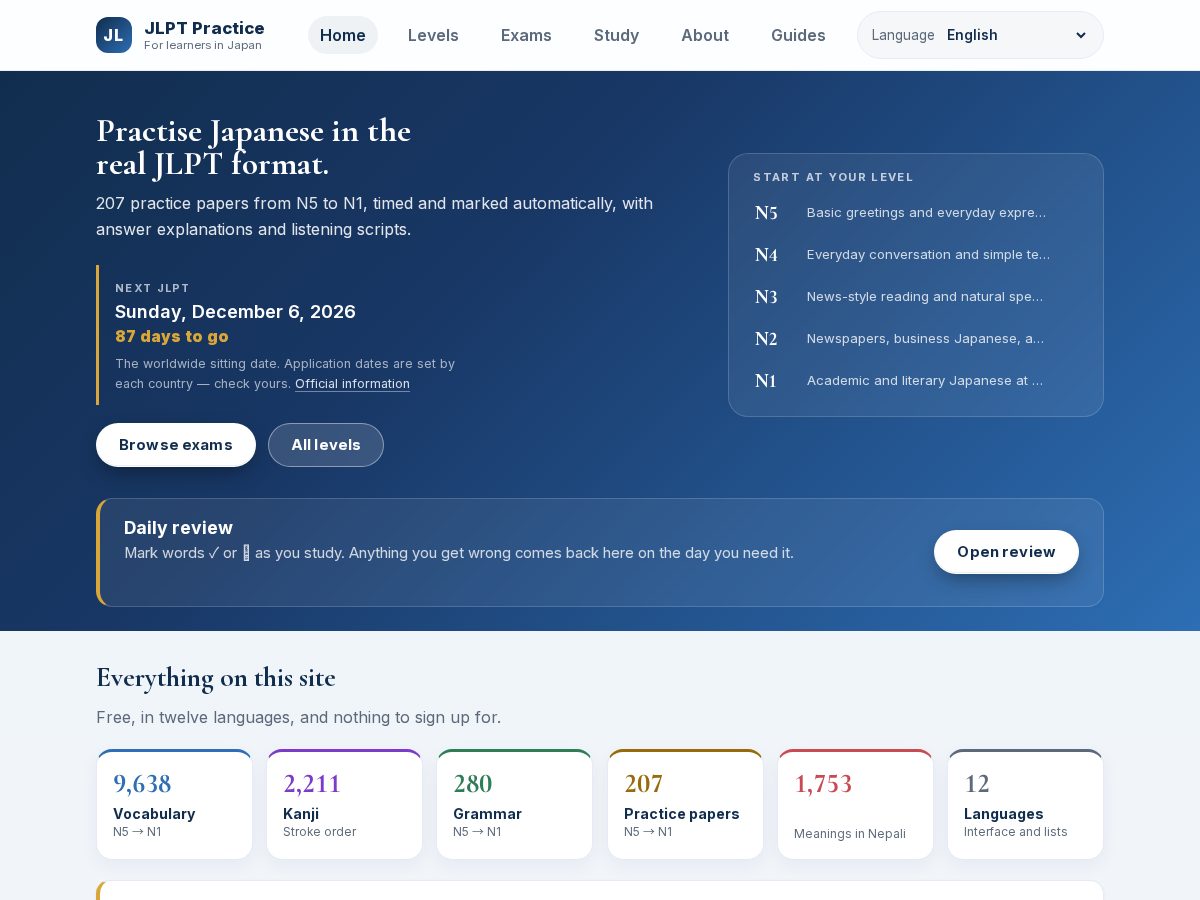This screenshot has height=900, width=1200.
Task: Select the N1 academic Japanese row
Action: tap(916, 381)
